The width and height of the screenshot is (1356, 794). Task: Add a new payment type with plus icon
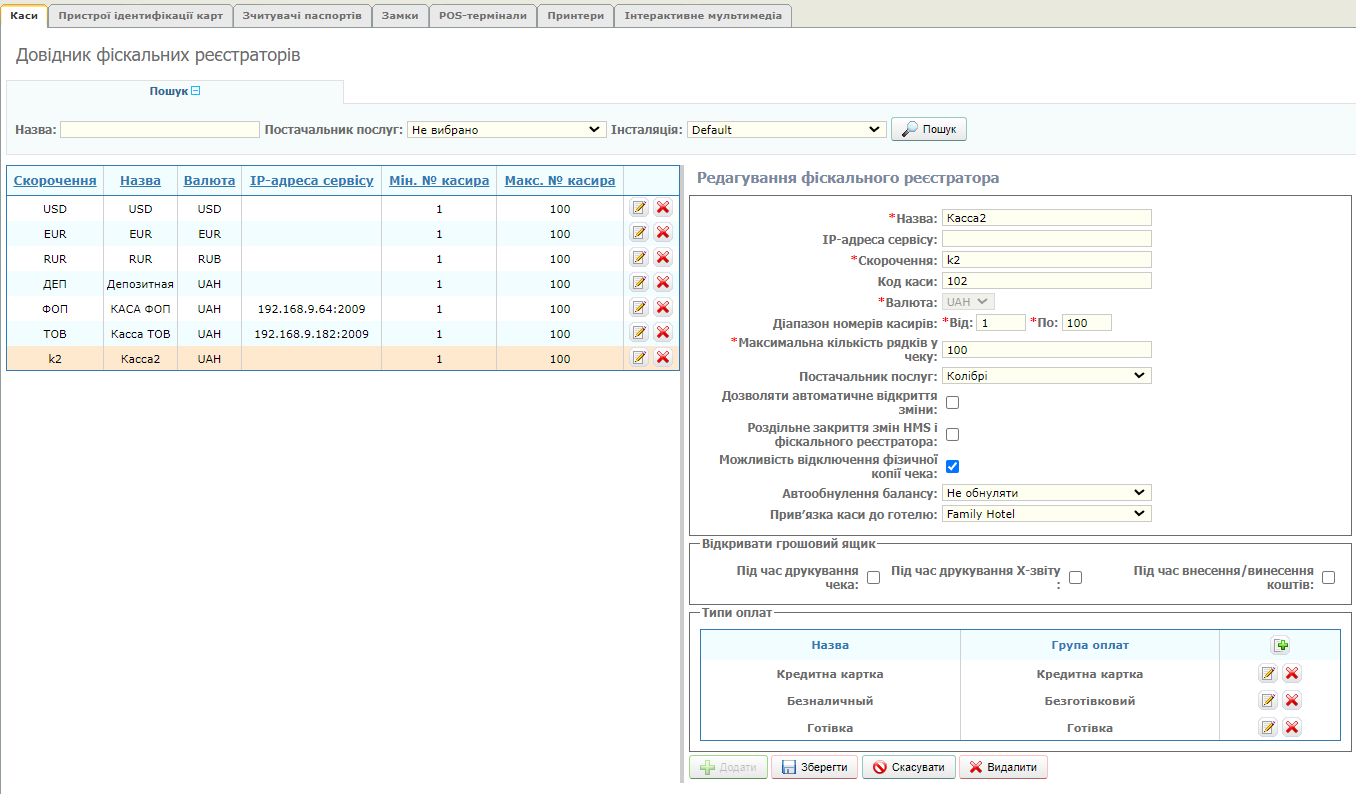point(1280,646)
